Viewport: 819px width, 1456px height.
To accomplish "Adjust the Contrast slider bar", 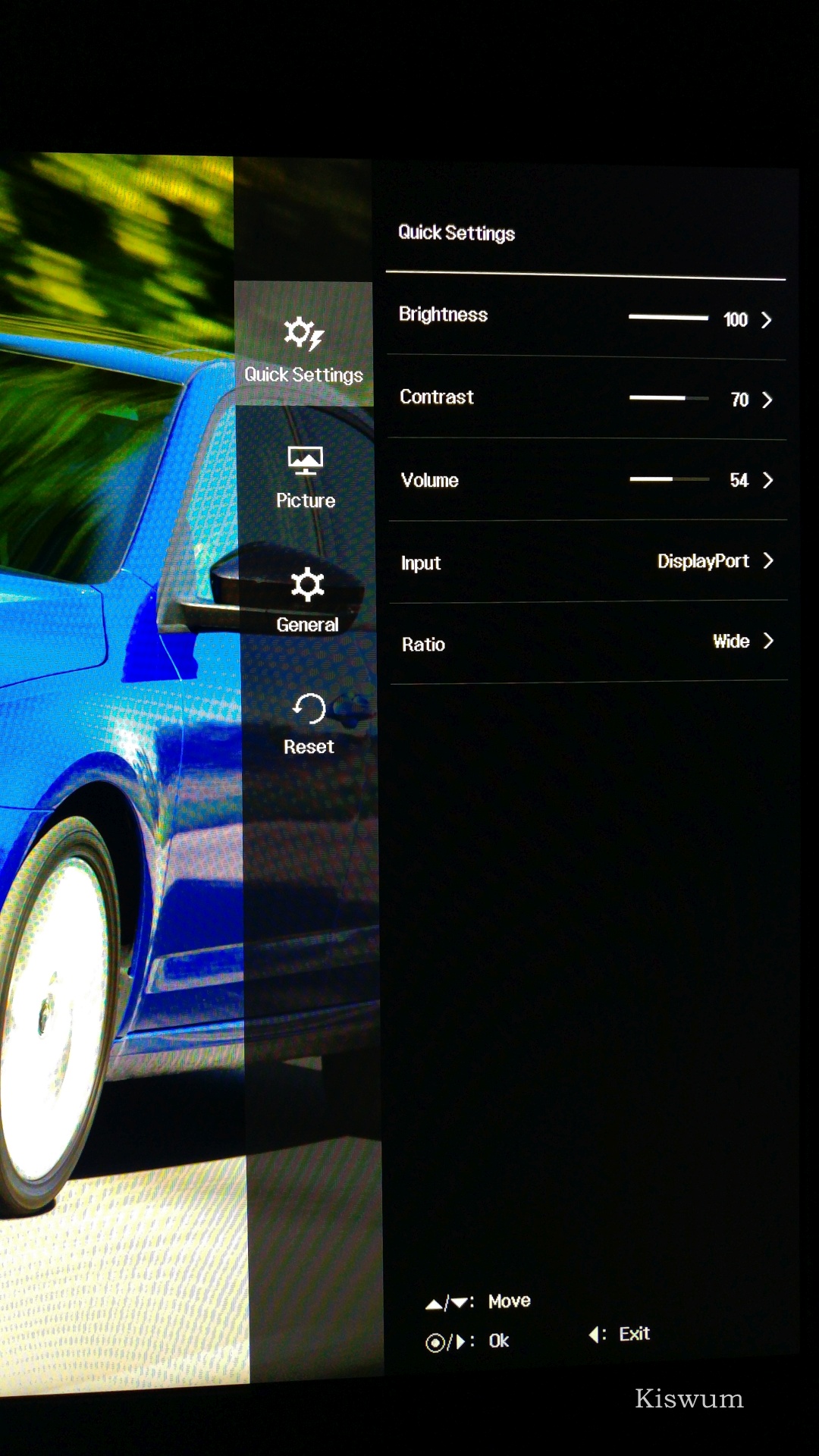I will (669, 398).
